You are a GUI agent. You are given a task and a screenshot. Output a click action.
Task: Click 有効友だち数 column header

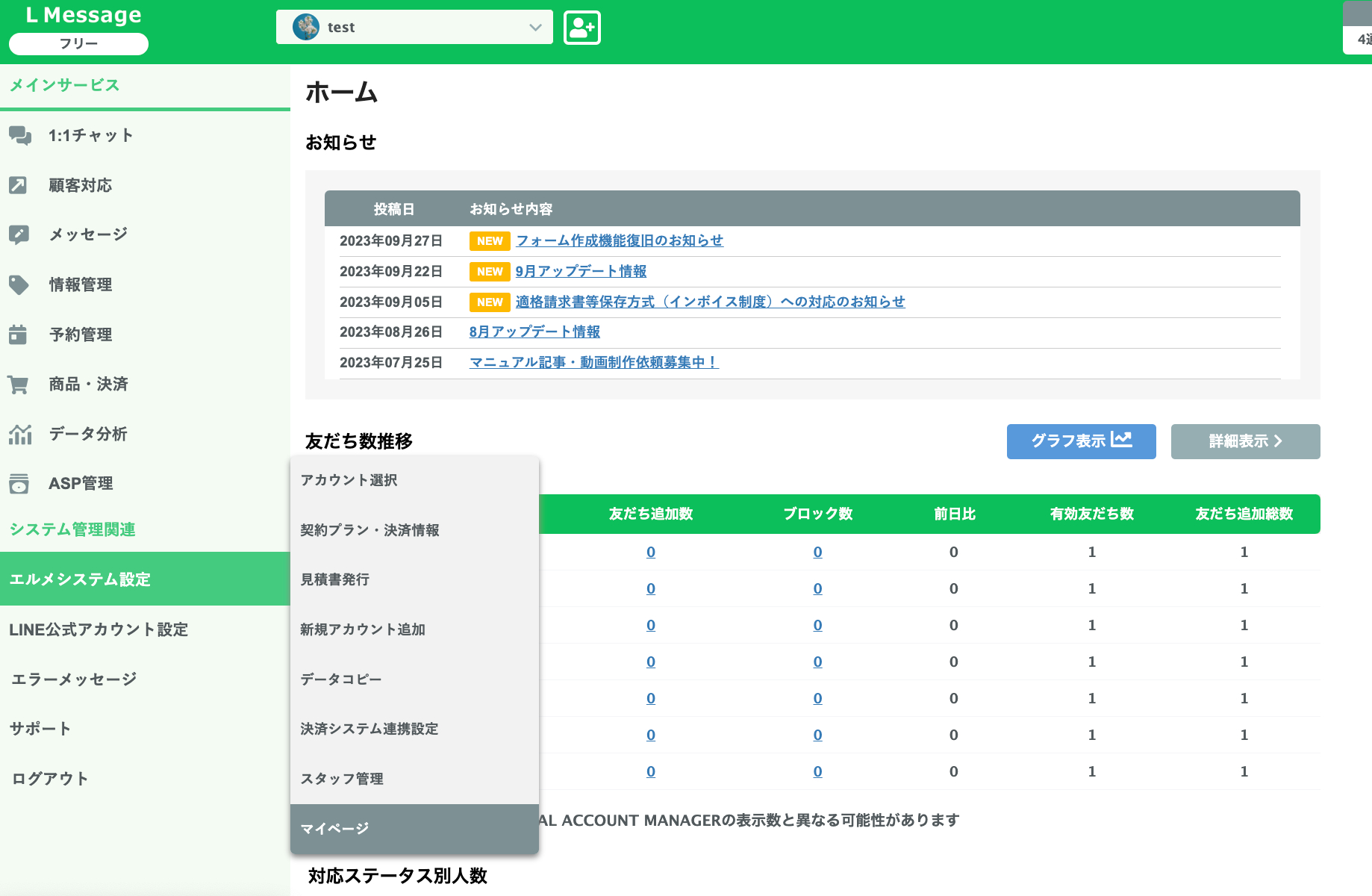pyautogui.click(x=1092, y=514)
